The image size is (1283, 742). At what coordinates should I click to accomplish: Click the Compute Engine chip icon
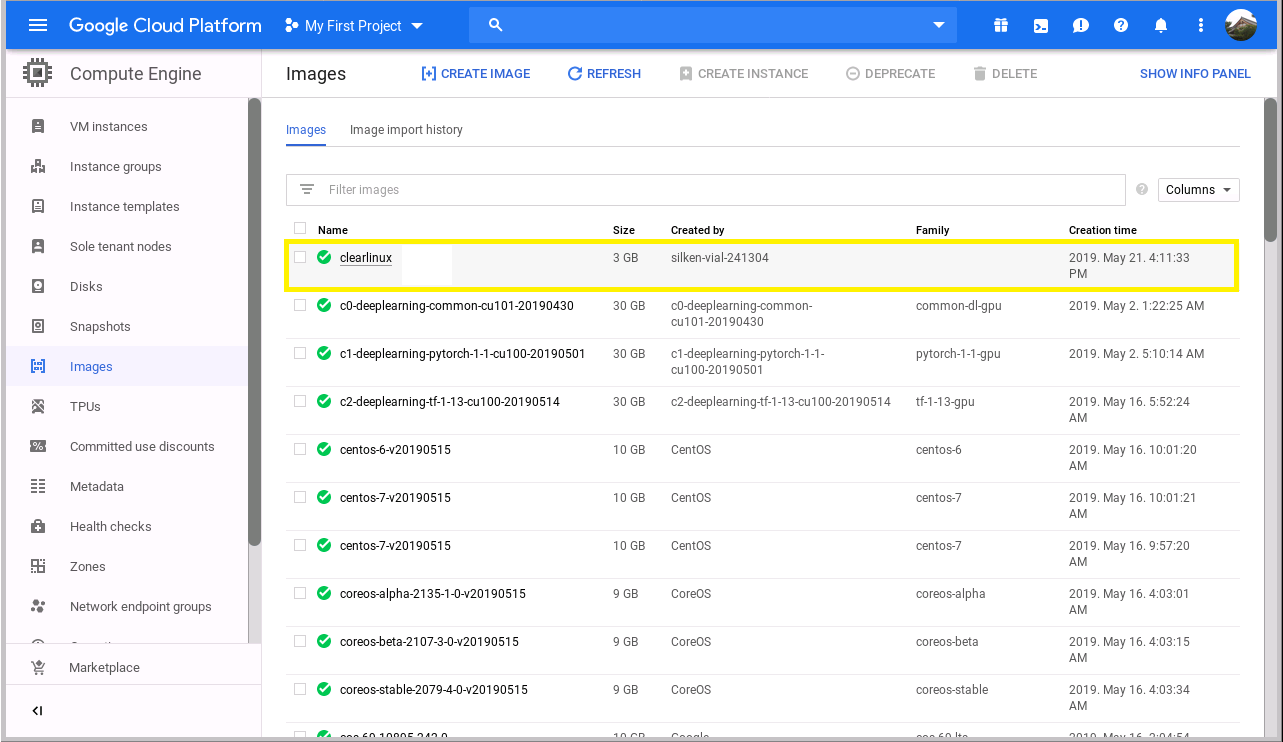pos(37,73)
